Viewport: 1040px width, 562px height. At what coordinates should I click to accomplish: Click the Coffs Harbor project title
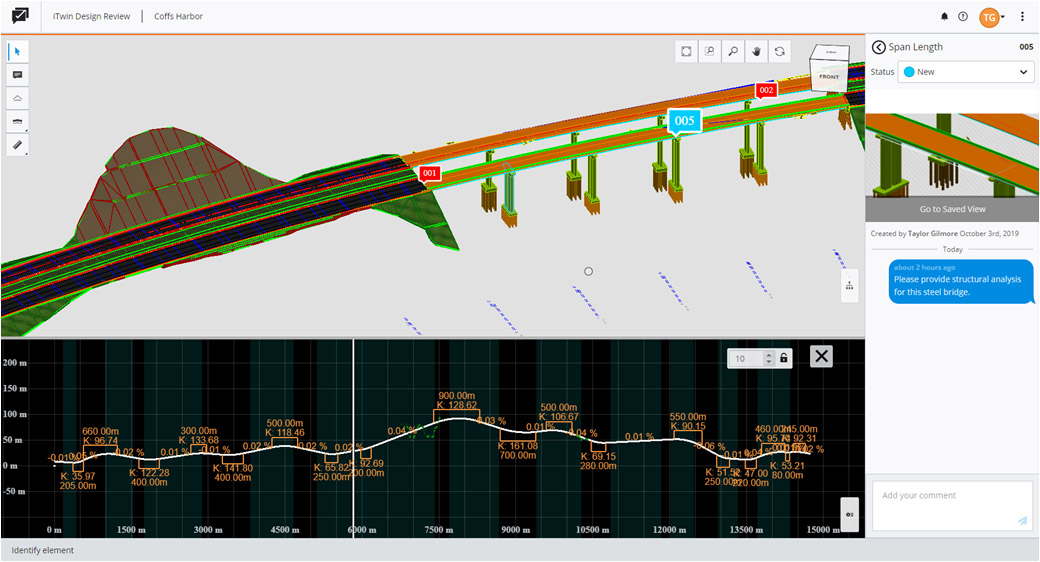coord(178,17)
